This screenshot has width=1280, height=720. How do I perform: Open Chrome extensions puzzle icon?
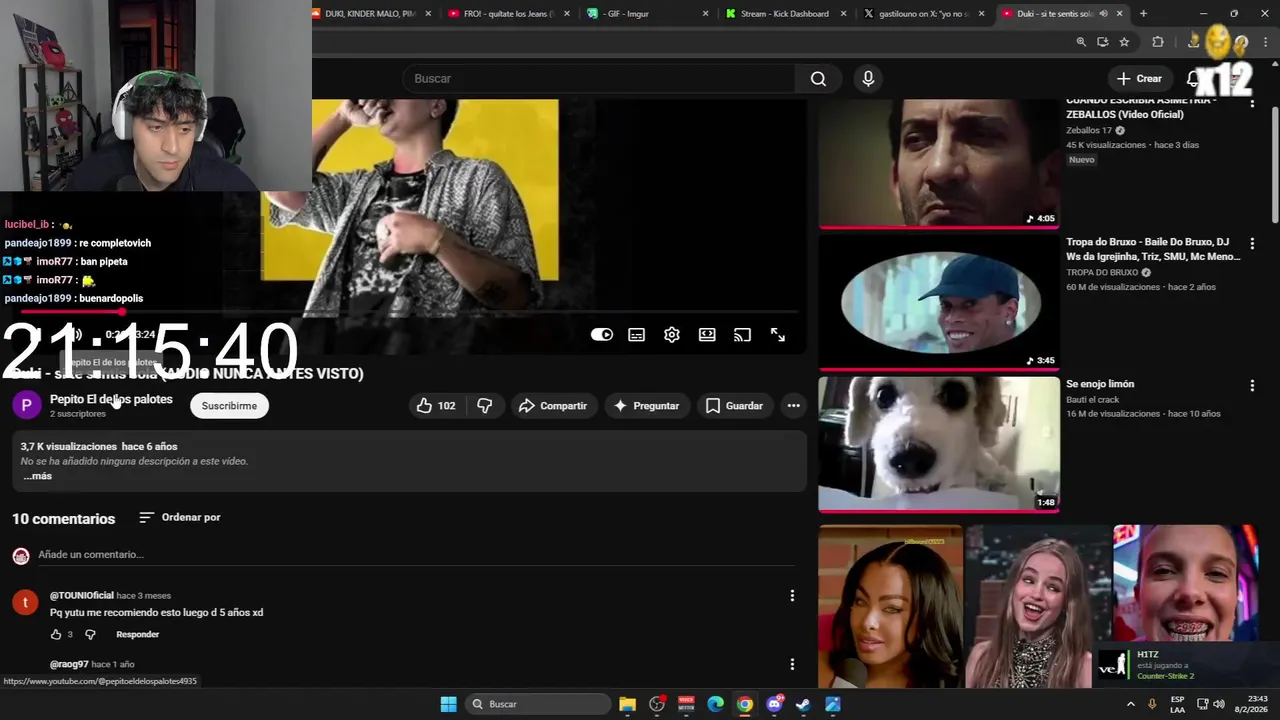point(1158,42)
